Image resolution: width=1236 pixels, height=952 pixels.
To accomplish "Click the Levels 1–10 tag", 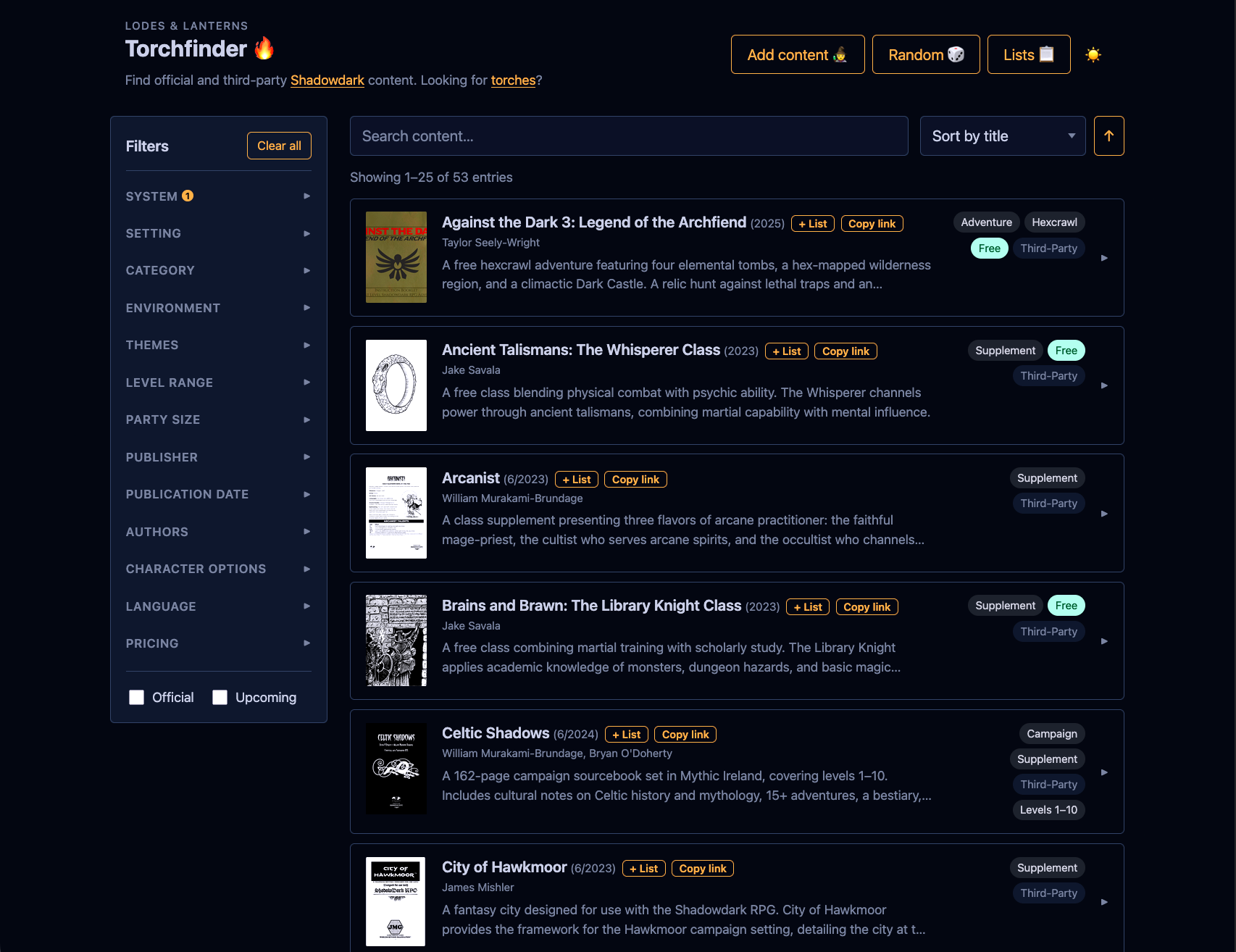I will point(1048,810).
